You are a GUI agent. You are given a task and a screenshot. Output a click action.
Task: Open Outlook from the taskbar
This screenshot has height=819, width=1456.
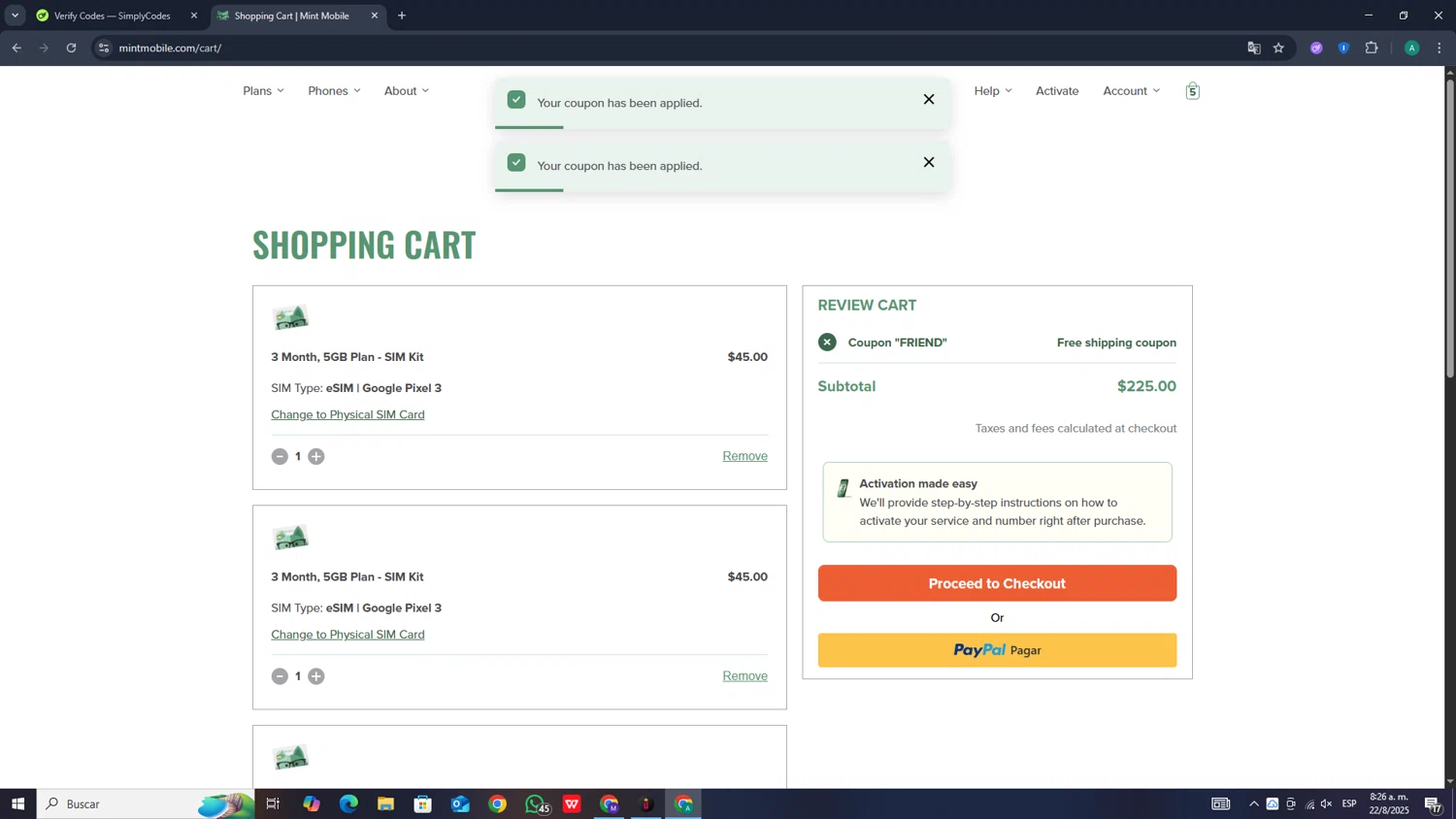[460, 803]
